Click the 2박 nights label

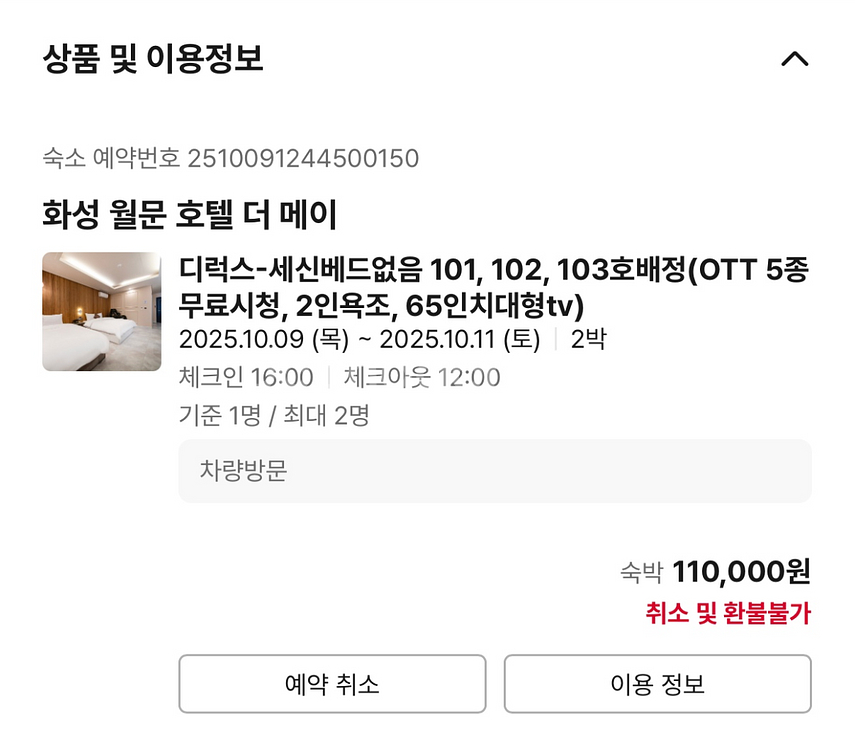click(588, 340)
